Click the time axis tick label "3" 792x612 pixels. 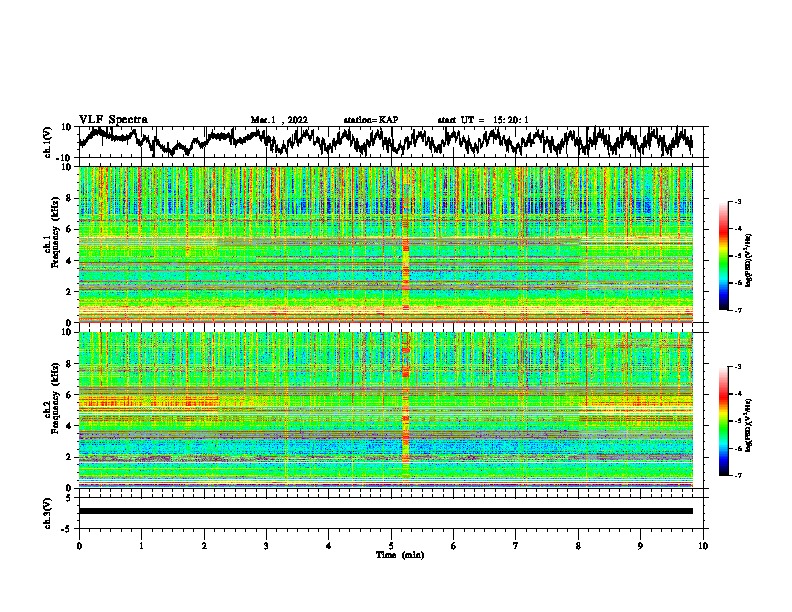[x=266, y=546]
